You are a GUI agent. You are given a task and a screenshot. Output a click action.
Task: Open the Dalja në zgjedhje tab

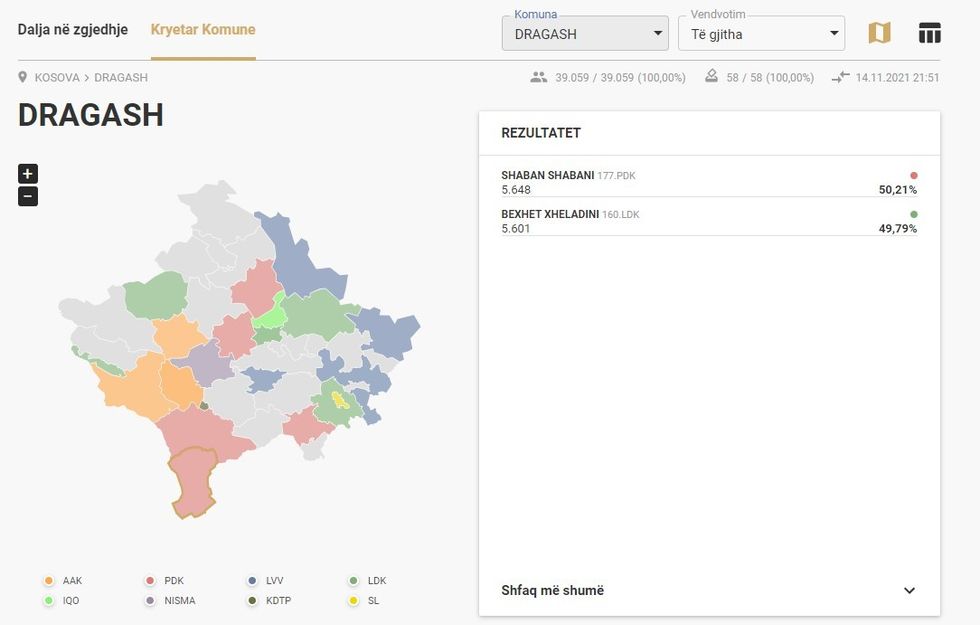point(73,29)
